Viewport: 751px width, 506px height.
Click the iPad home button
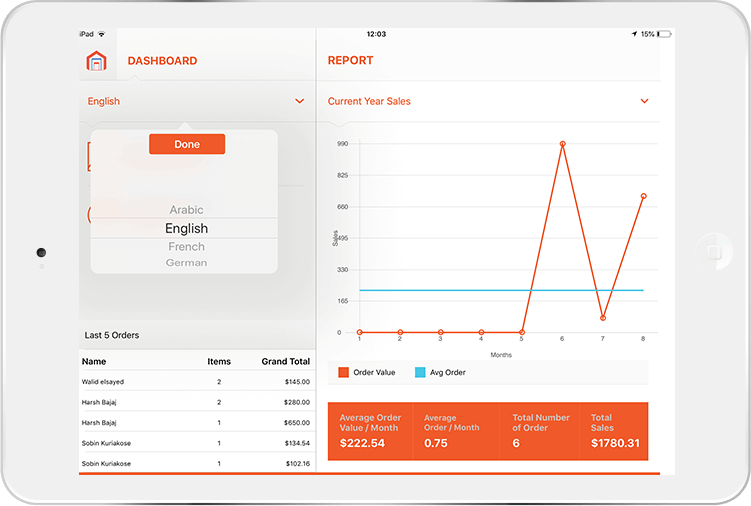[714, 252]
